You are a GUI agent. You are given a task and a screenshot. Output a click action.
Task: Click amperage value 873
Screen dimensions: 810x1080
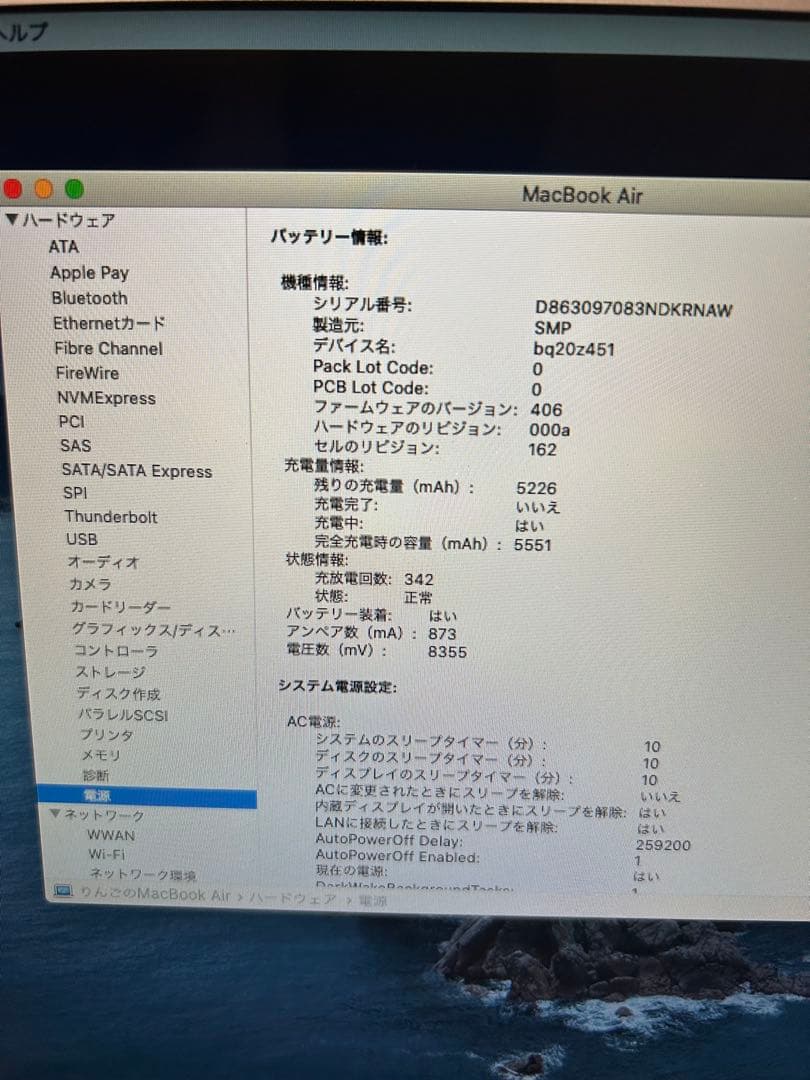[442, 634]
